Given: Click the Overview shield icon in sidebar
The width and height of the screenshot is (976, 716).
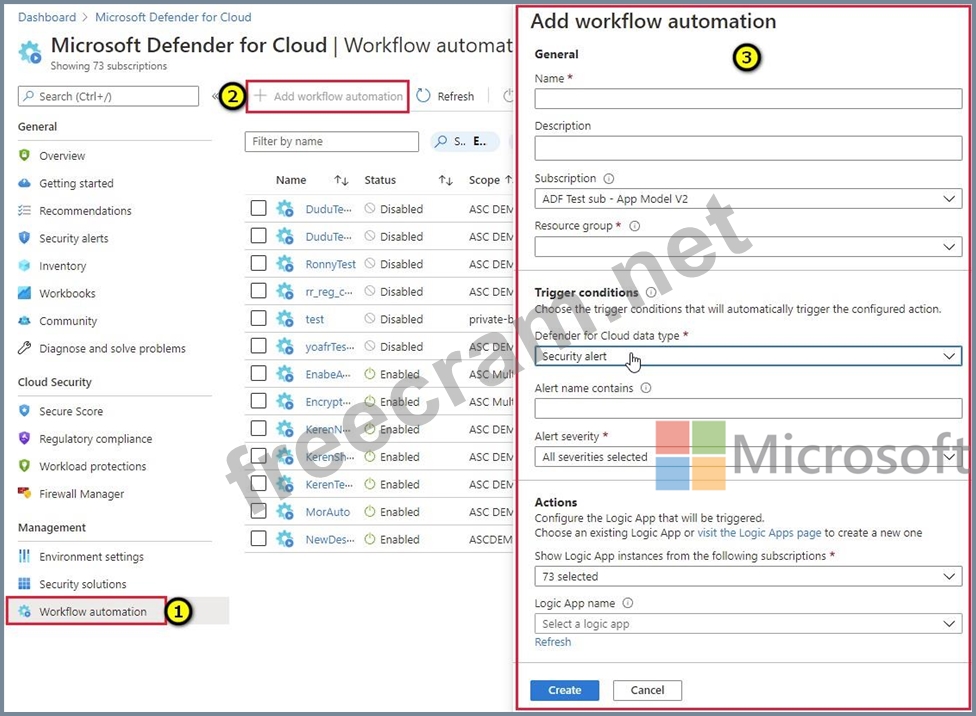Looking at the screenshot, I should click(x=24, y=155).
